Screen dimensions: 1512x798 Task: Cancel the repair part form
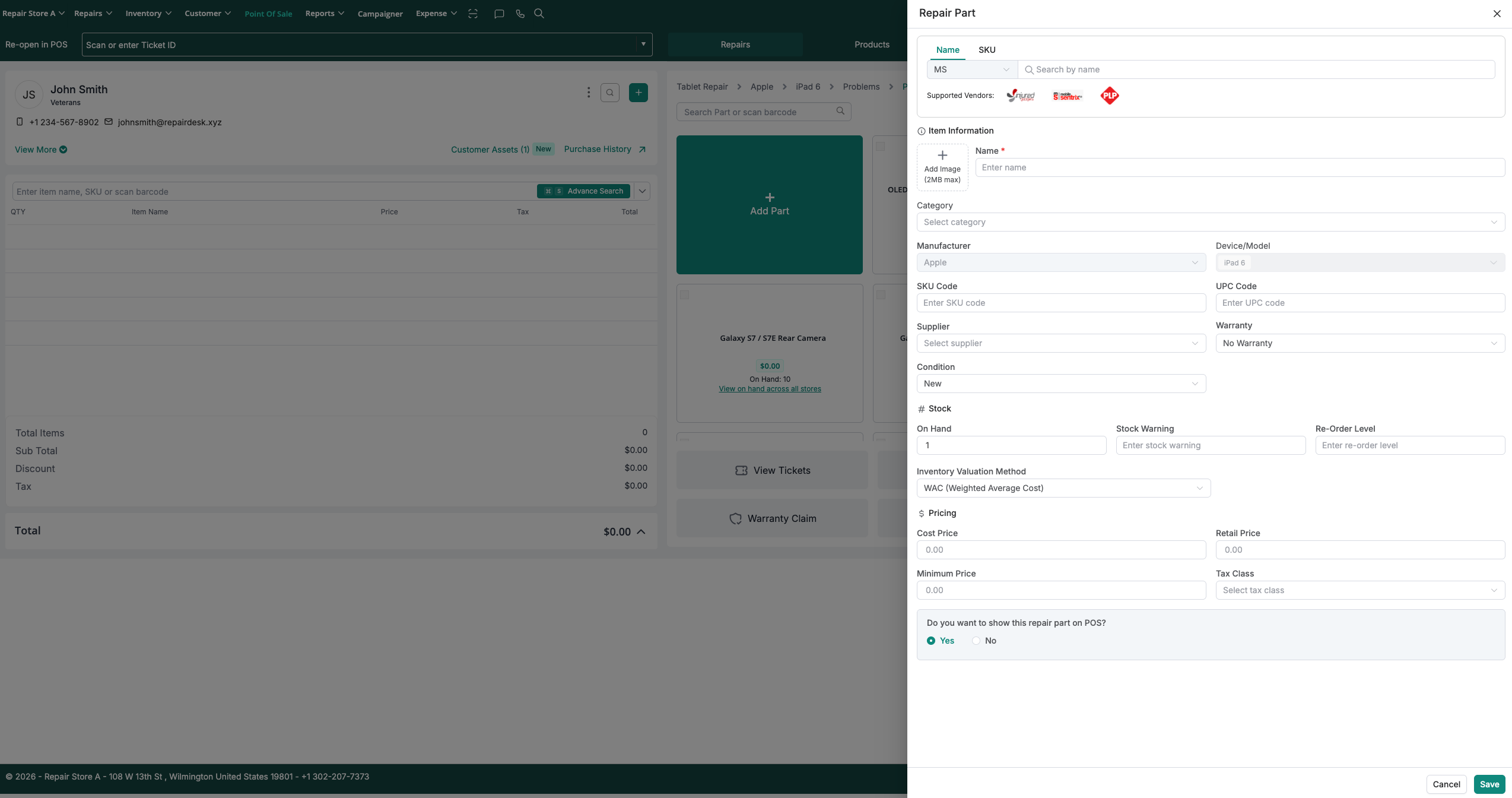[1446, 784]
